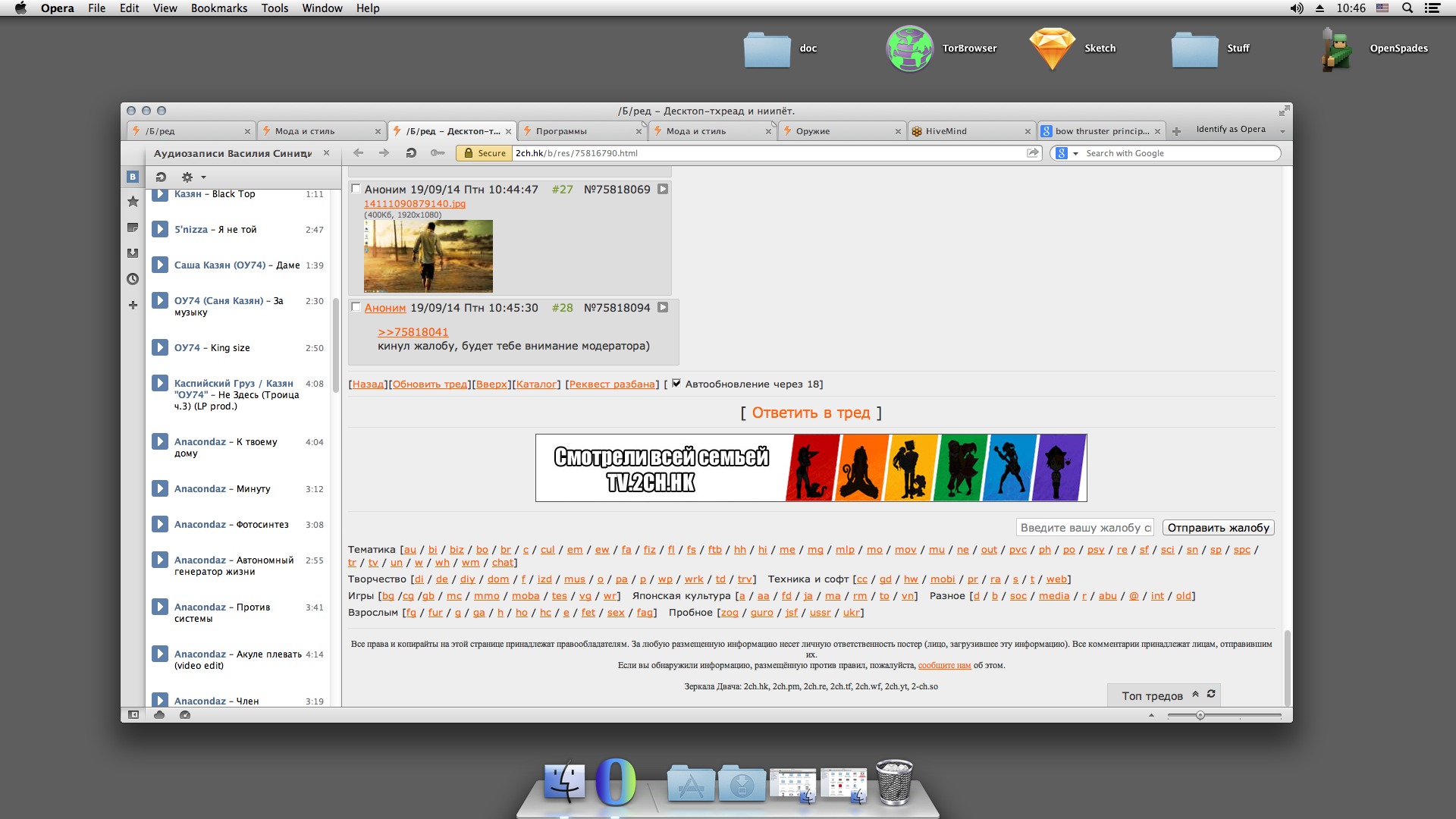The height and width of the screenshot is (819, 1456).
Task: Click the password wand key icon
Action: click(437, 153)
